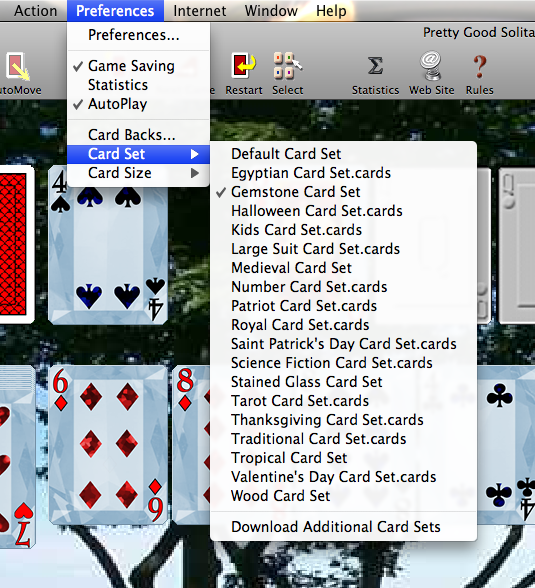
Task: Select the Statistics menu entry
Action: tap(138, 85)
